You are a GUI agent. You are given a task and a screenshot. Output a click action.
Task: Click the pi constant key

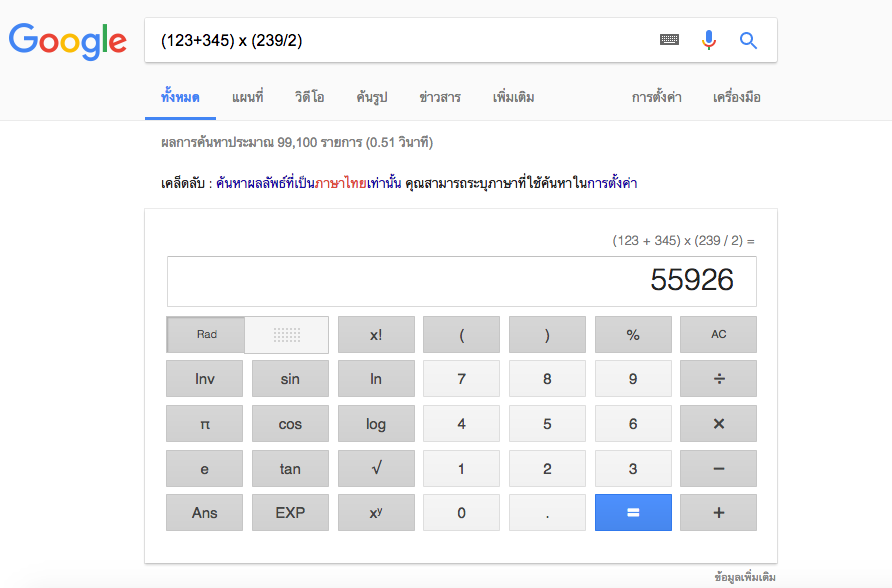coord(204,424)
